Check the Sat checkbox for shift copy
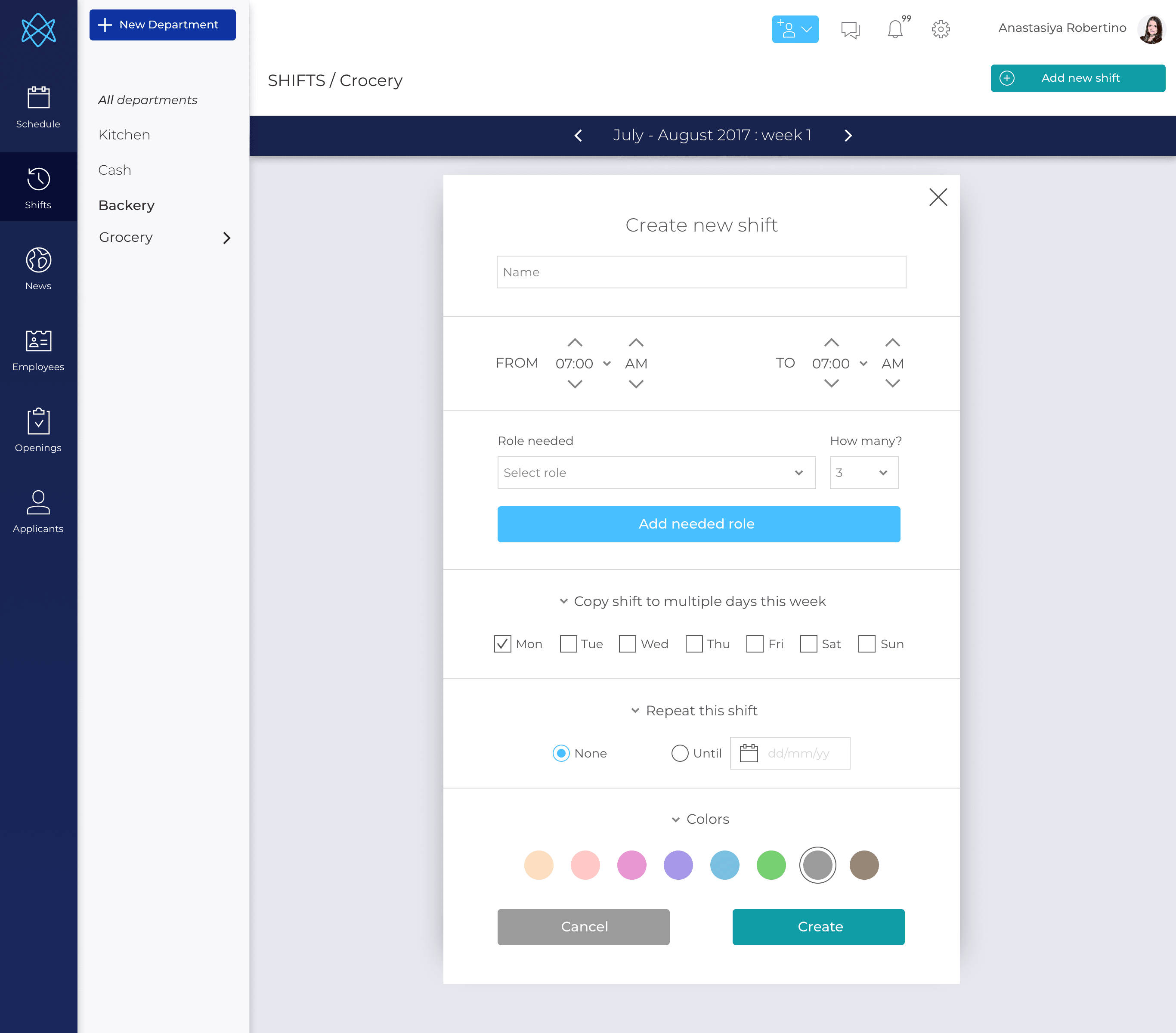 [809, 644]
